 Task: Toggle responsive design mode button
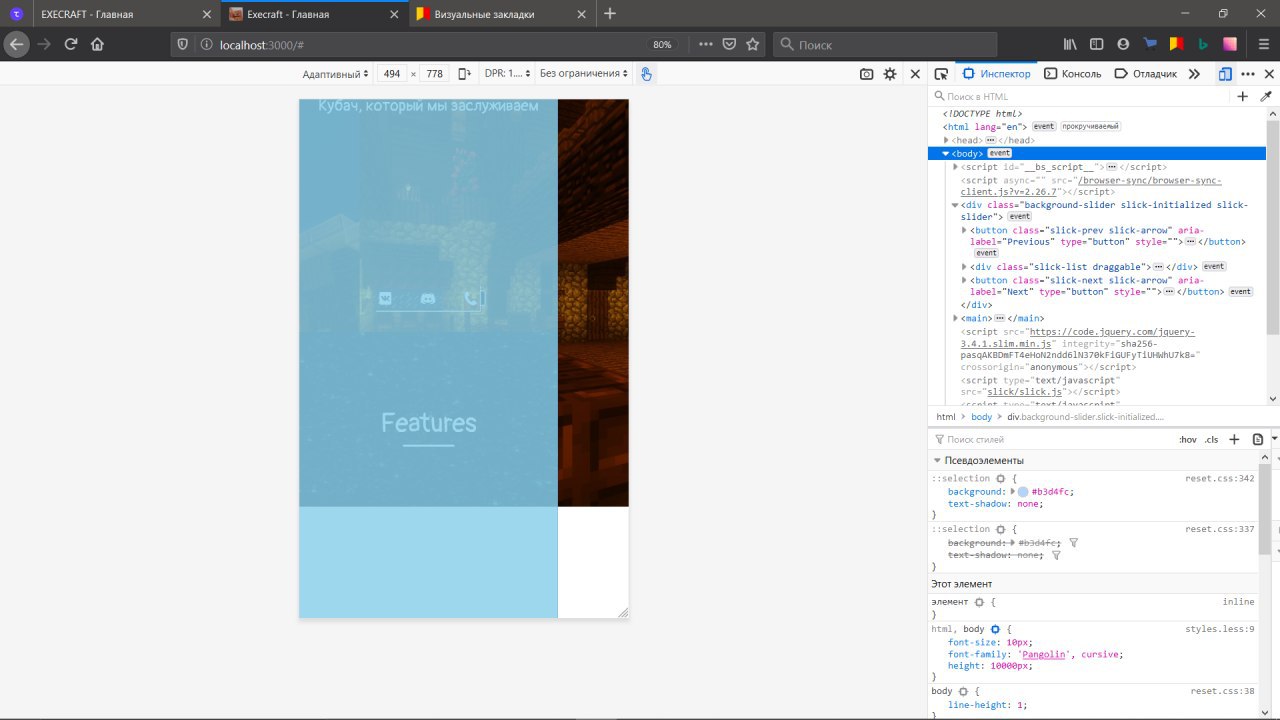tap(1225, 74)
